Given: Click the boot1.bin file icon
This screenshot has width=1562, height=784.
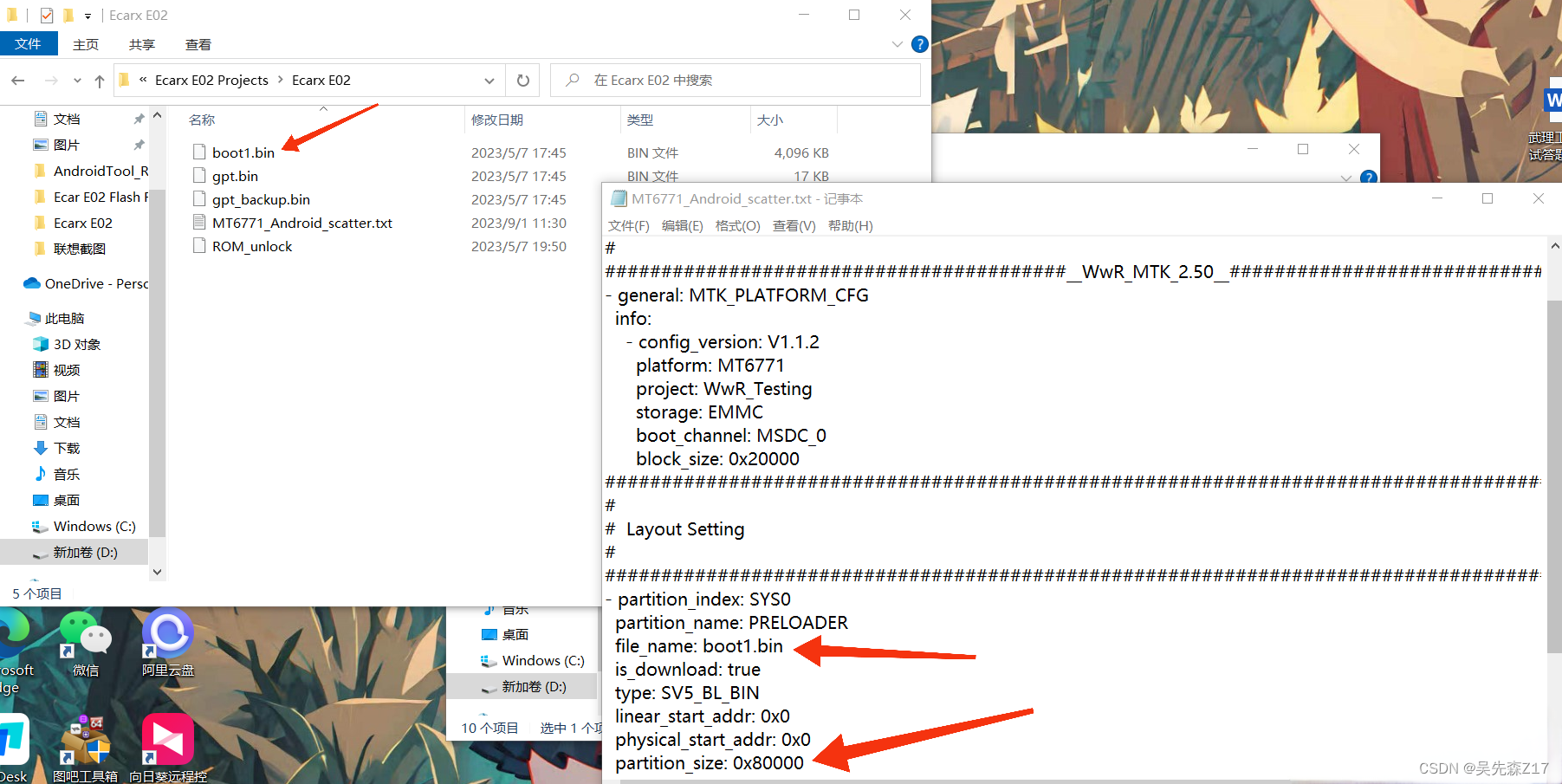Looking at the screenshot, I should 199,152.
